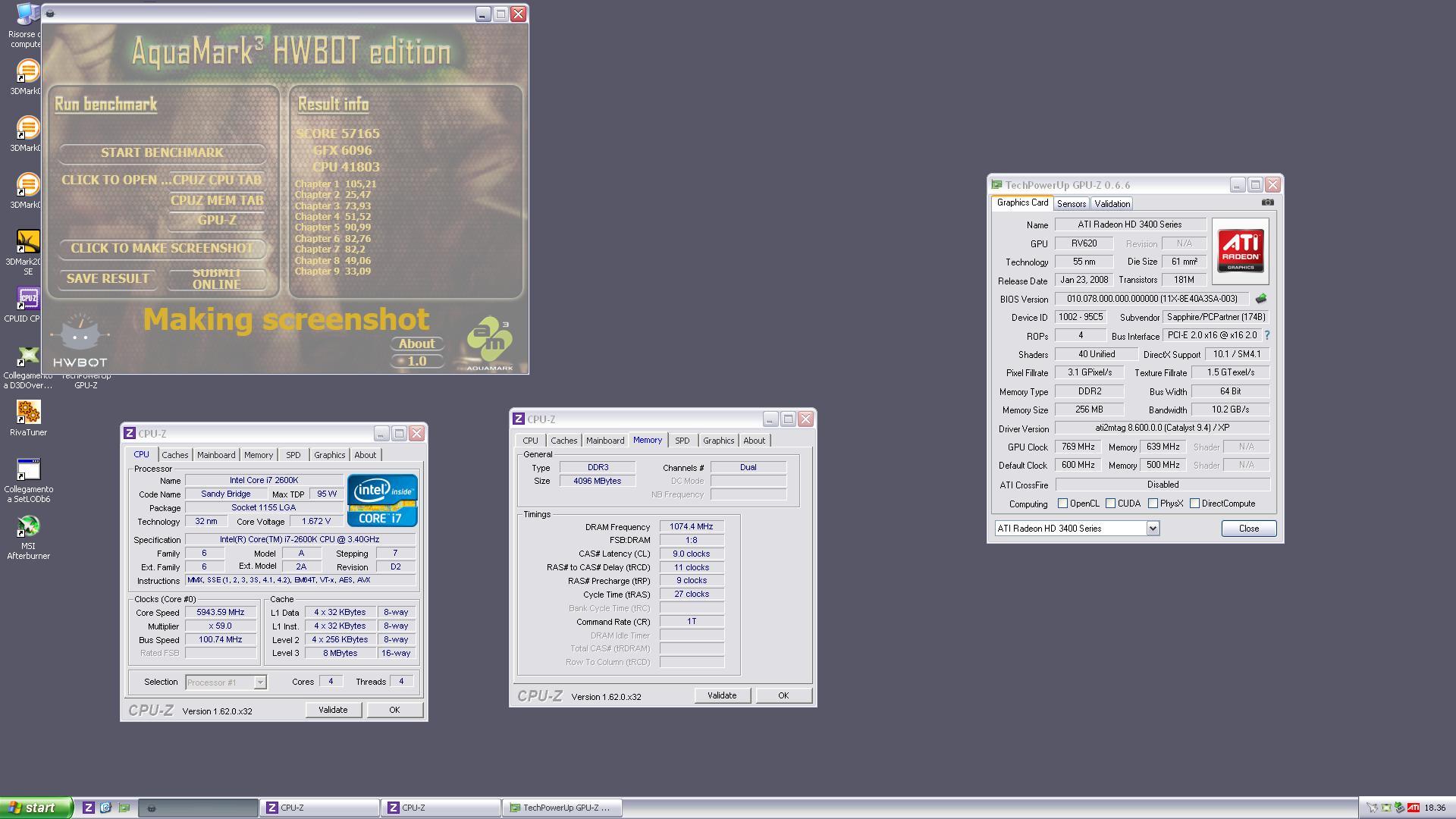Click the SCORE 57165 text
This screenshot has height=819, width=1456.
click(x=338, y=133)
